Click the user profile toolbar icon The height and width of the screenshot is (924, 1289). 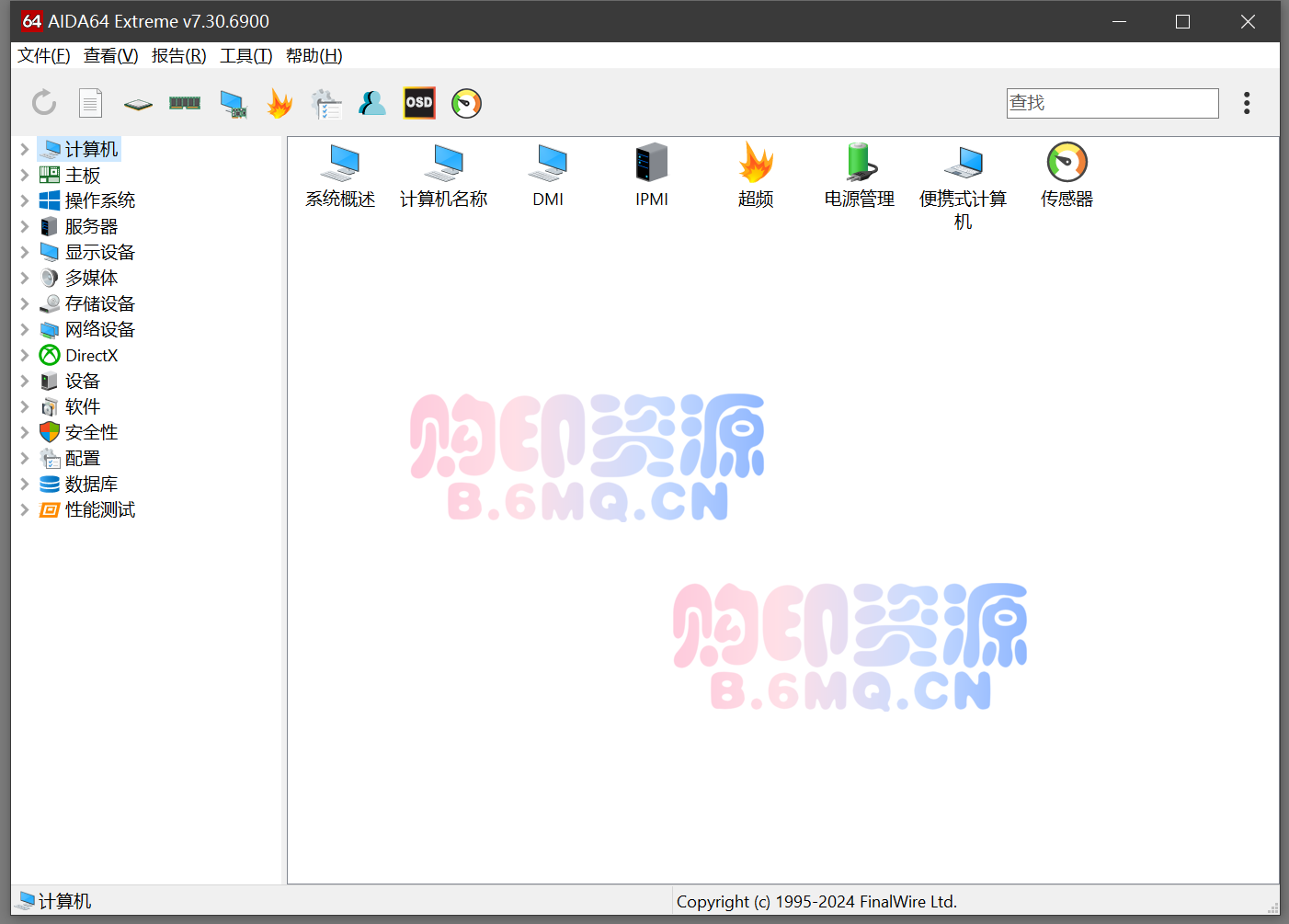point(372,103)
